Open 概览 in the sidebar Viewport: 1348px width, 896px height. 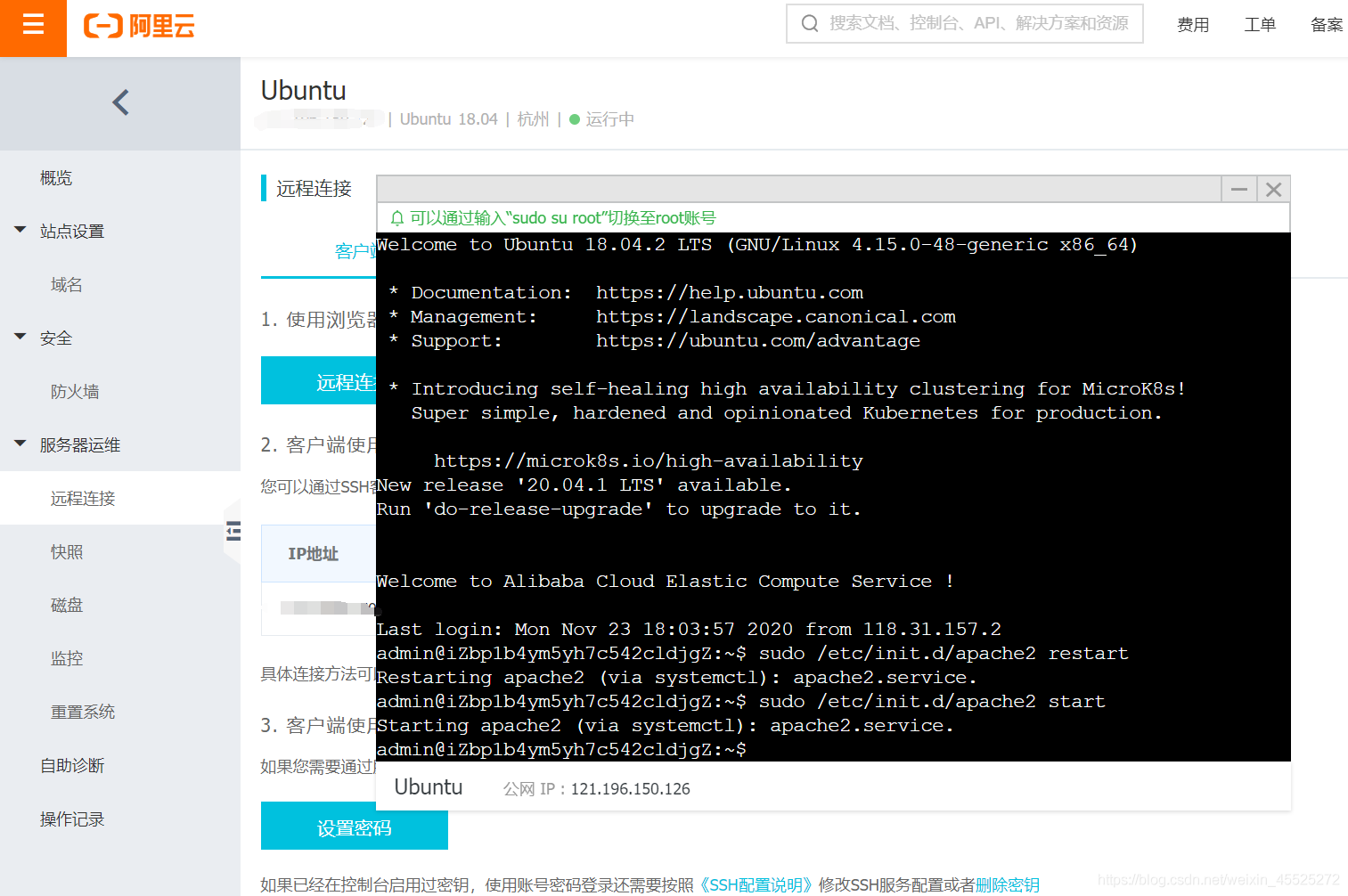[56, 178]
